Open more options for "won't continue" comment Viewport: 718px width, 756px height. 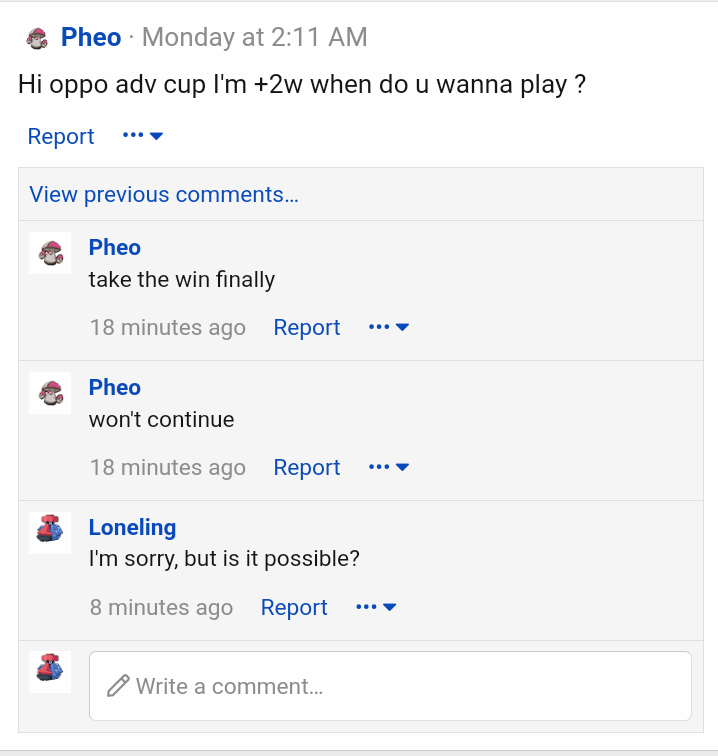click(x=389, y=467)
